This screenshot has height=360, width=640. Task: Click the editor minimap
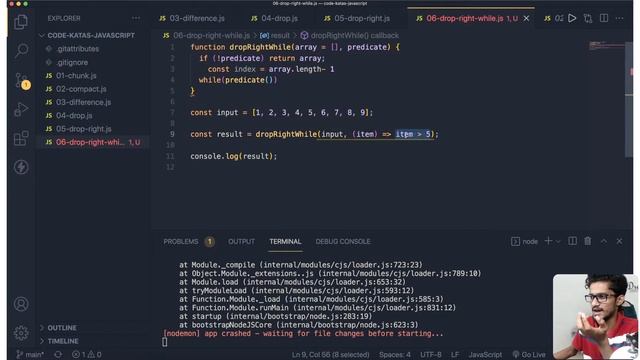tap(607, 46)
